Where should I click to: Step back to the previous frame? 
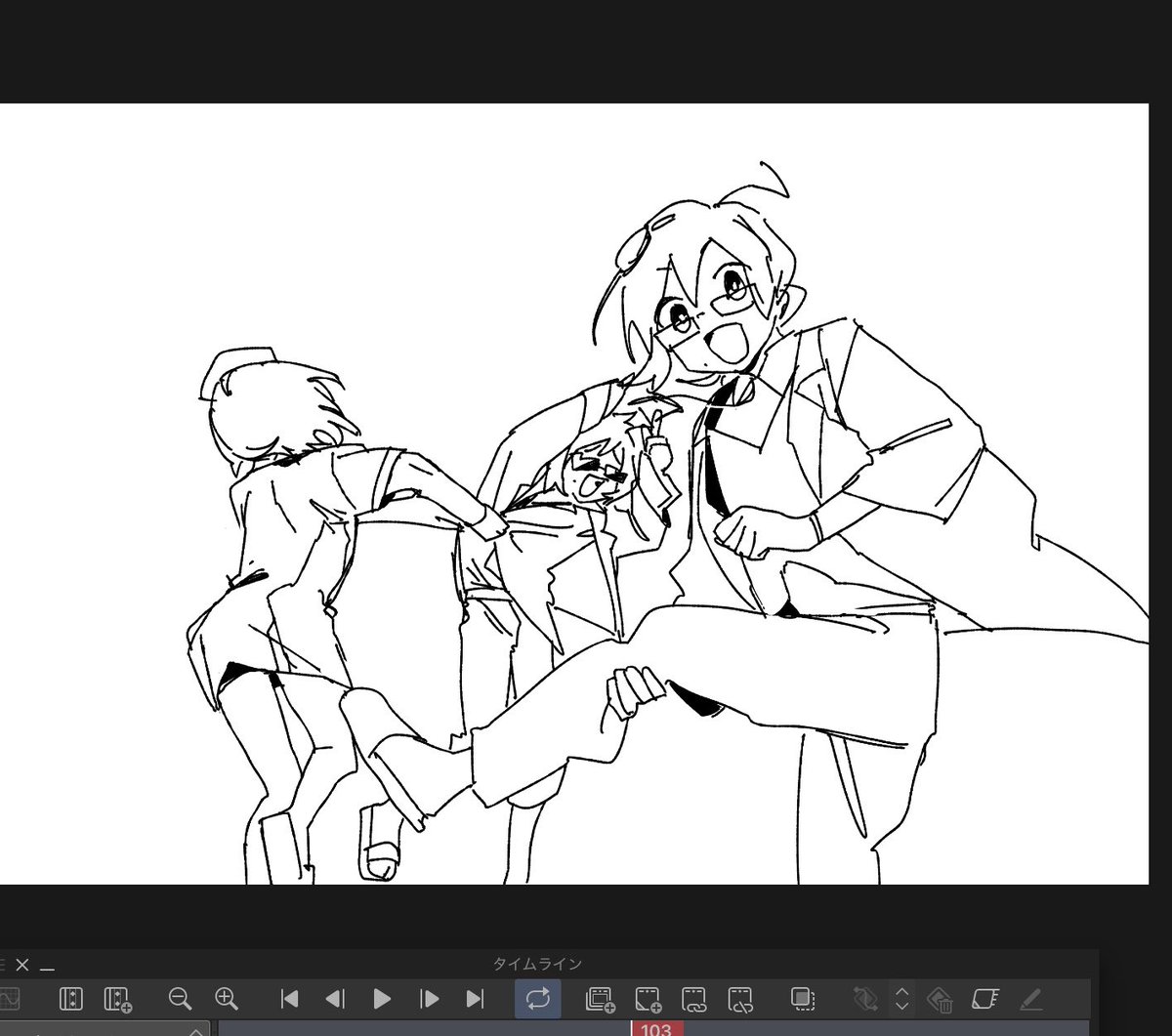(335, 998)
